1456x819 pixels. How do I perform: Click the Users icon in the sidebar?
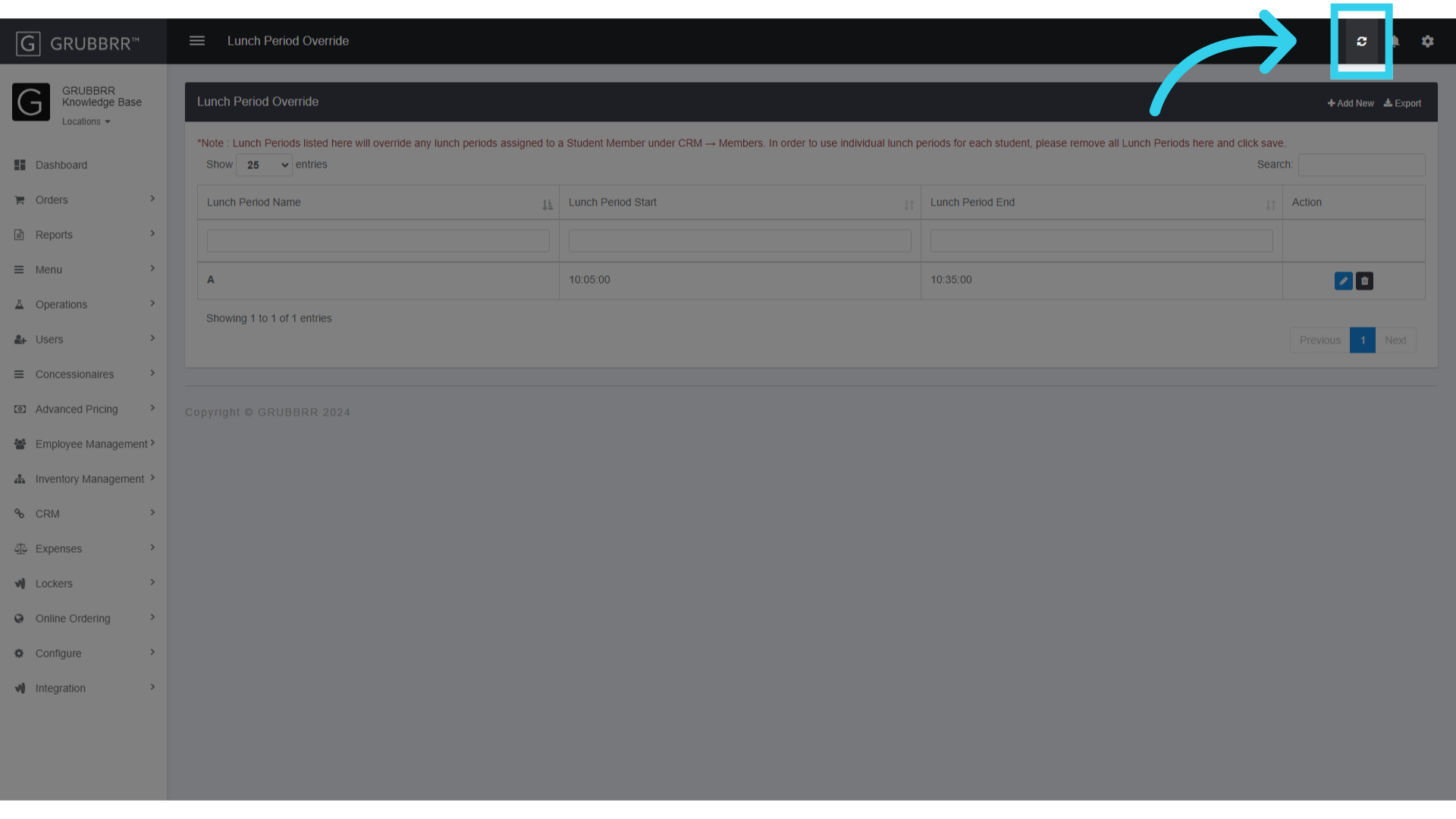(x=20, y=339)
